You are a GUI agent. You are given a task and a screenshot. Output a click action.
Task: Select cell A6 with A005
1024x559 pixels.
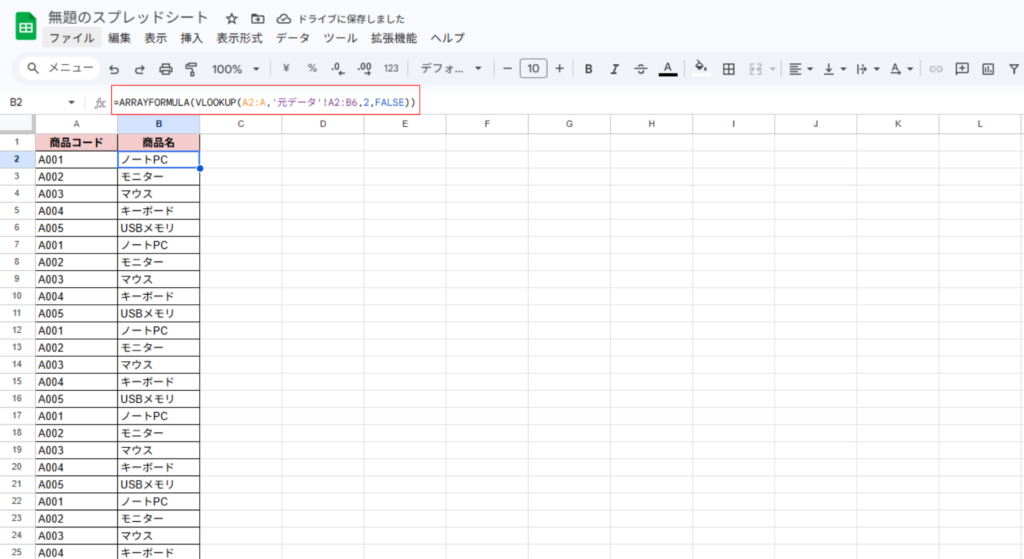(x=76, y=228)
